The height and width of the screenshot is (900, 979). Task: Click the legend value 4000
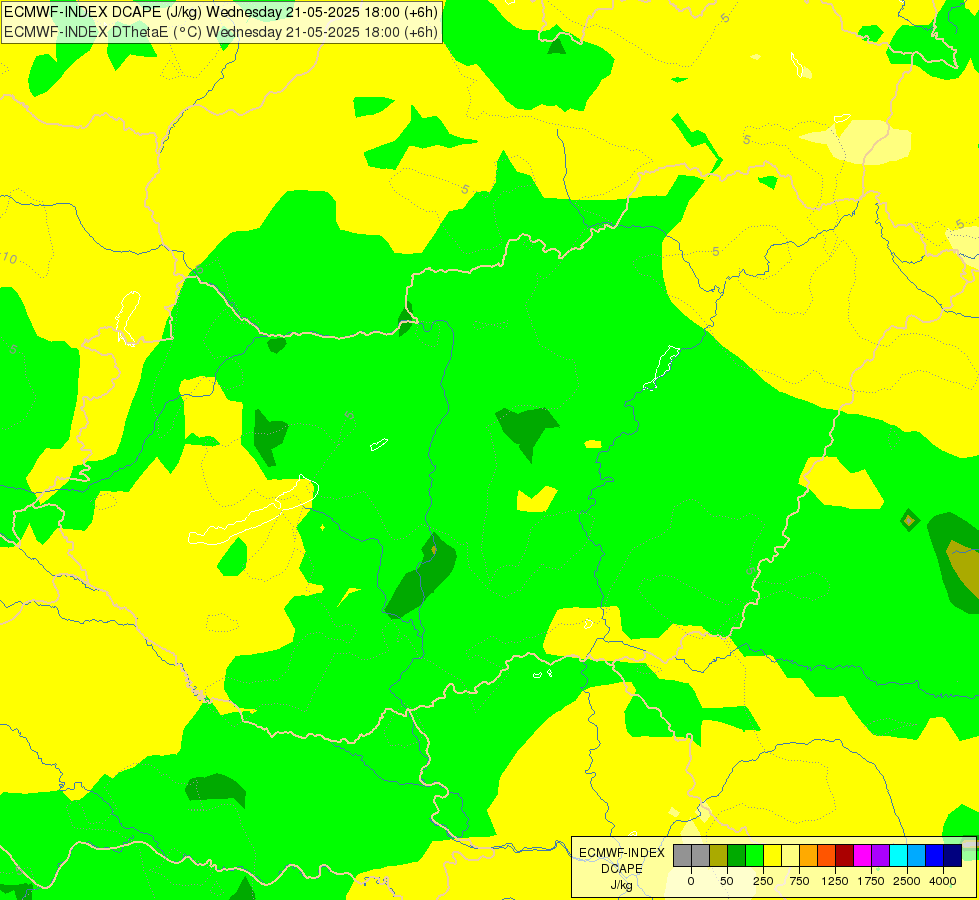[943, 881]
